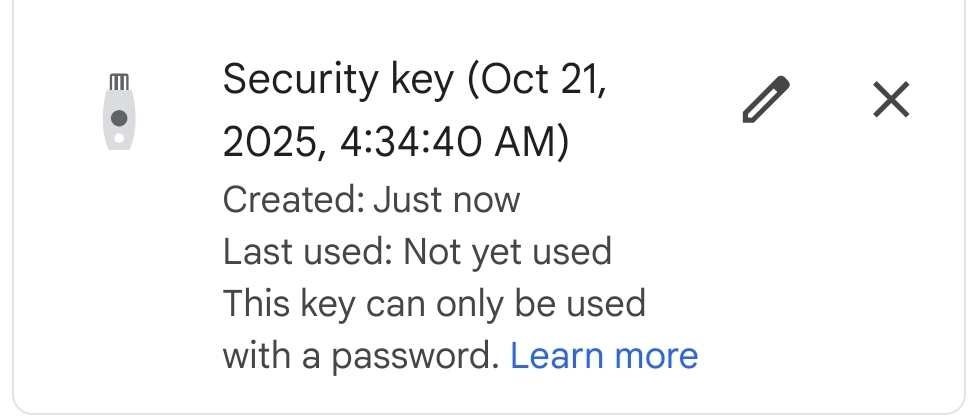Click the connector tip of key icon
The width and height of the screenshot is (976, 419).
(x=119, y=81)
